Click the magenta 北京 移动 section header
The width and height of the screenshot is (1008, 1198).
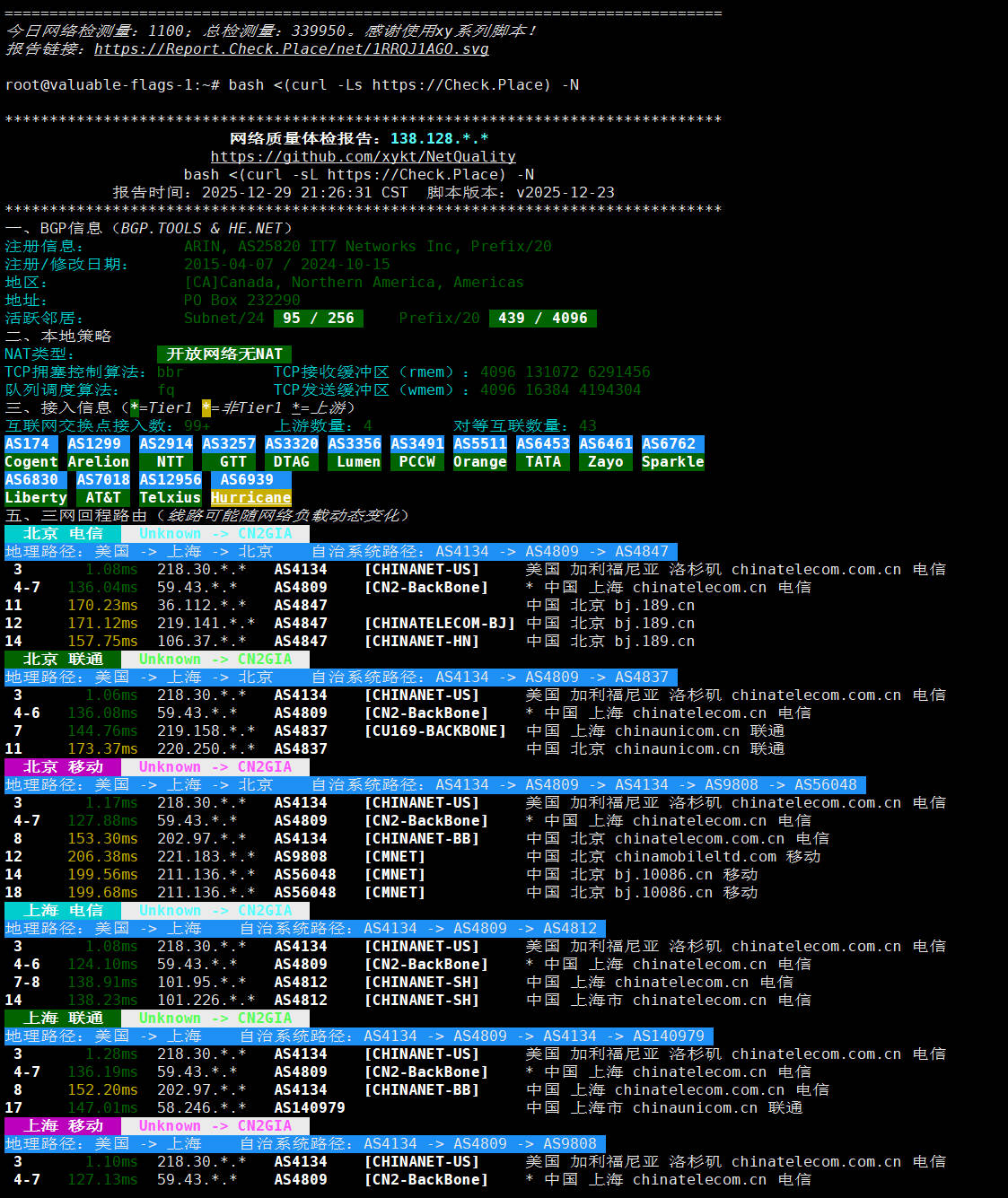[x=63, y=767]
